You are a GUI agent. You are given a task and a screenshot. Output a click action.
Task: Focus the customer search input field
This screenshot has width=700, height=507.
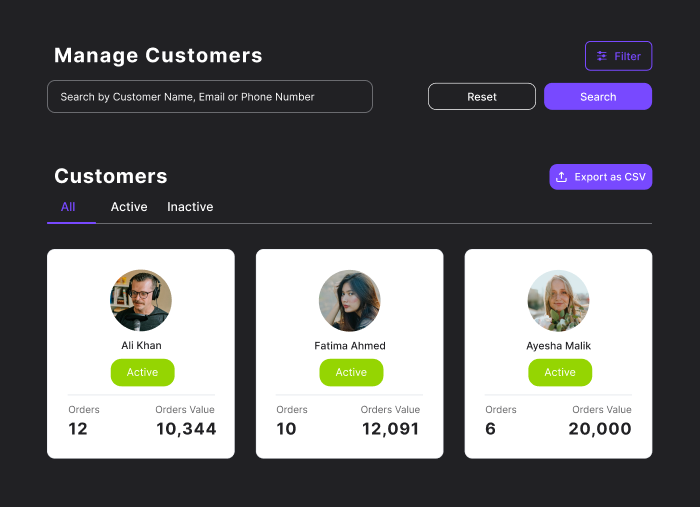click(x=210, y=97)
